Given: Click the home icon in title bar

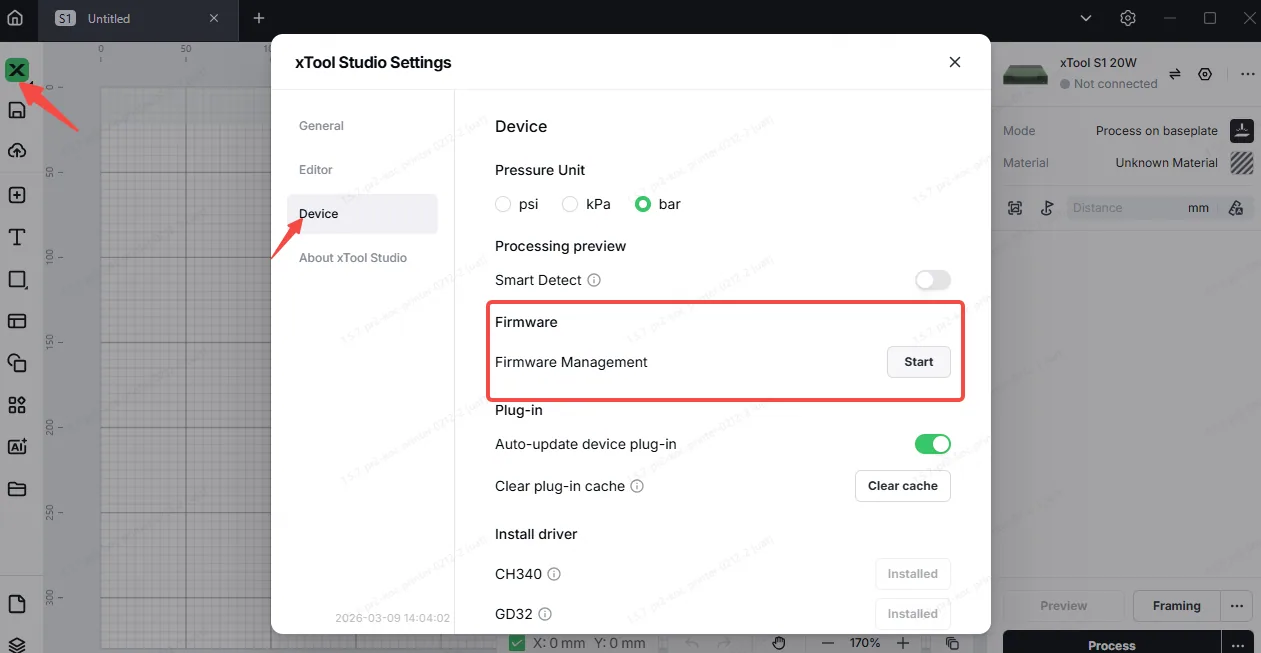Looking at the screenshot, I should point(15,18).
